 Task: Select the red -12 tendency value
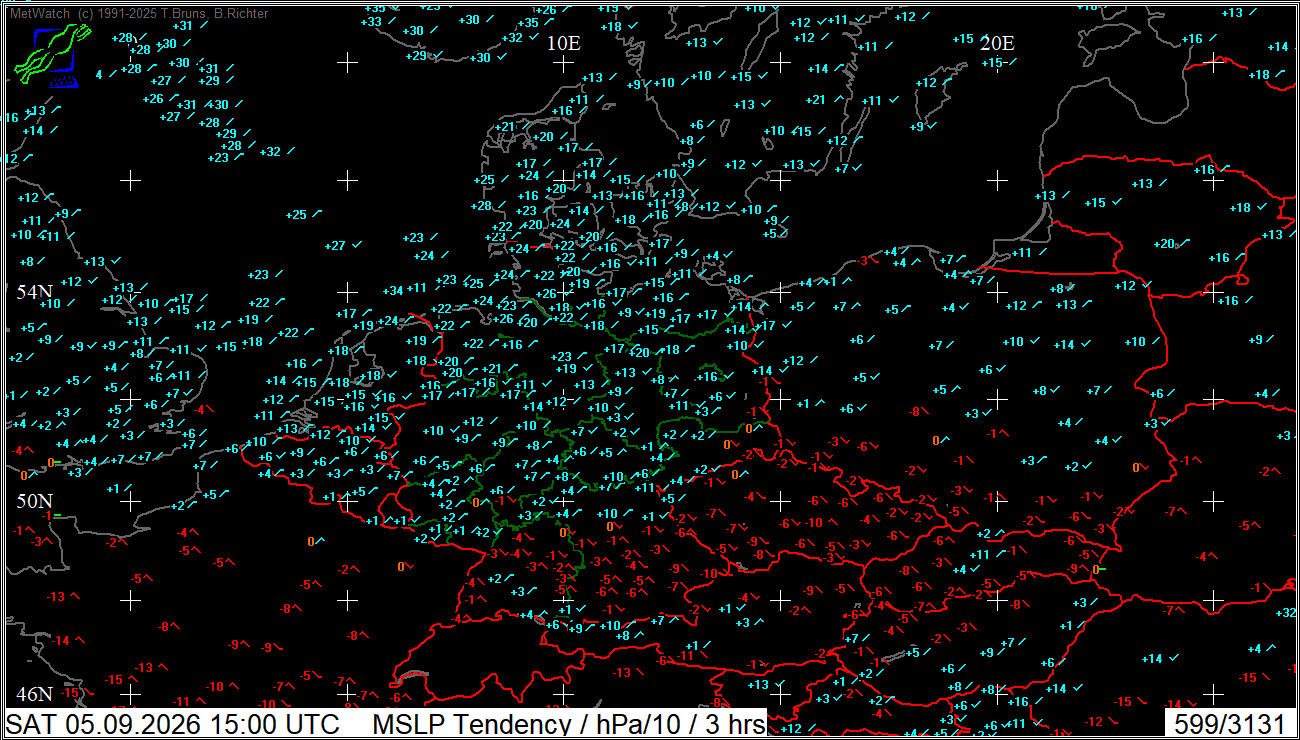point(1094,721)
